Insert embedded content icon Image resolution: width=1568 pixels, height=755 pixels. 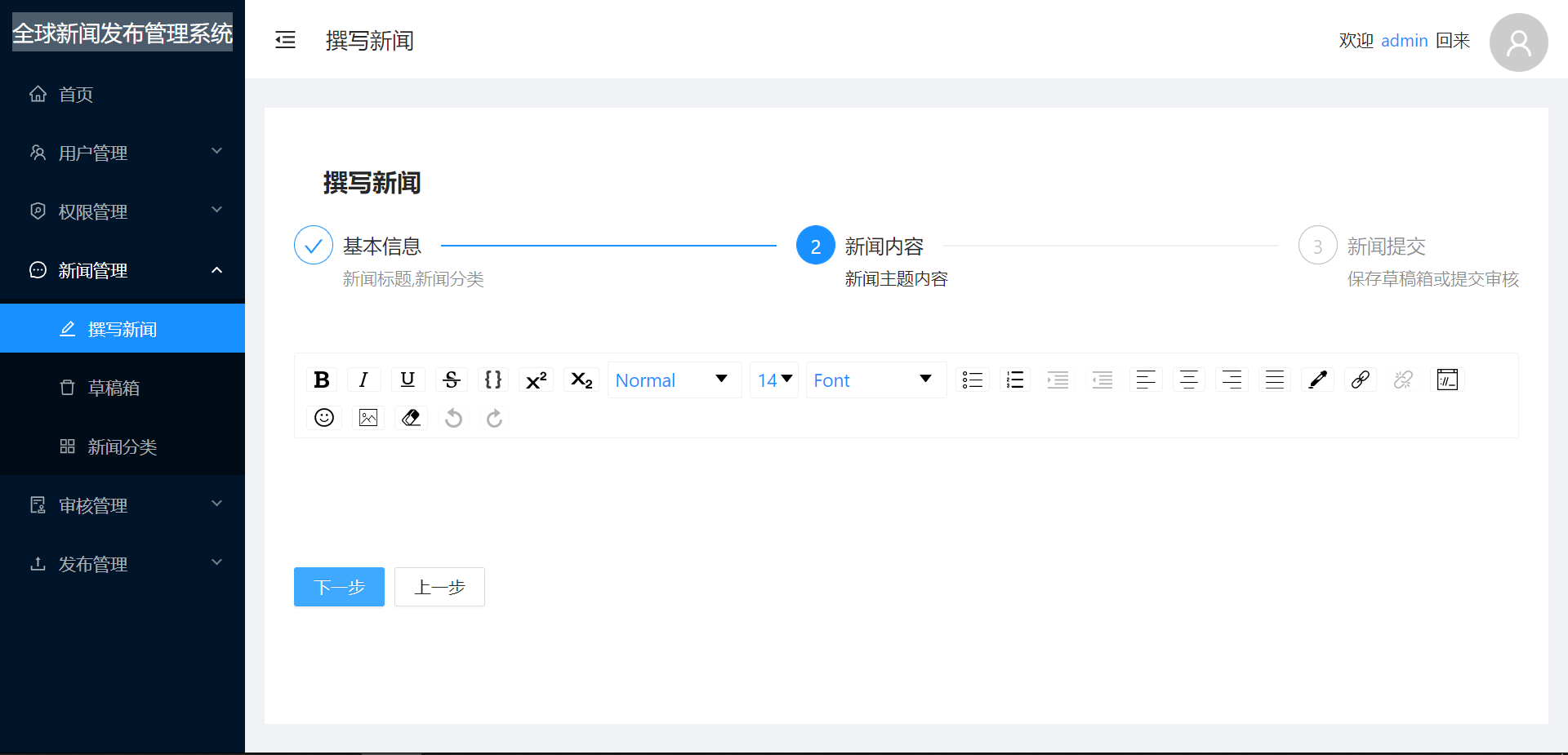1447,380
